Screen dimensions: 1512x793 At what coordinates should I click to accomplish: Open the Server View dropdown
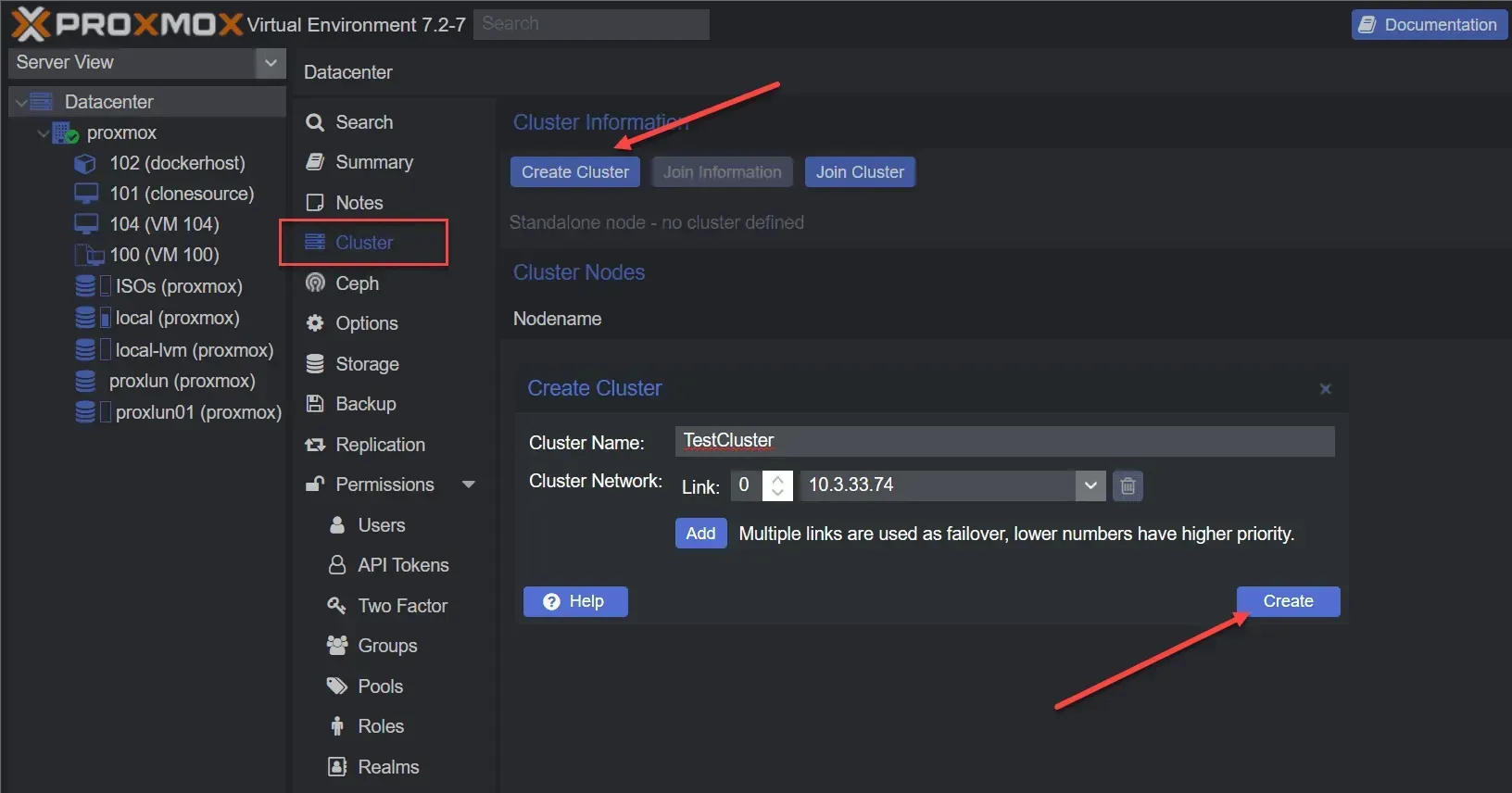coord(271,63)
